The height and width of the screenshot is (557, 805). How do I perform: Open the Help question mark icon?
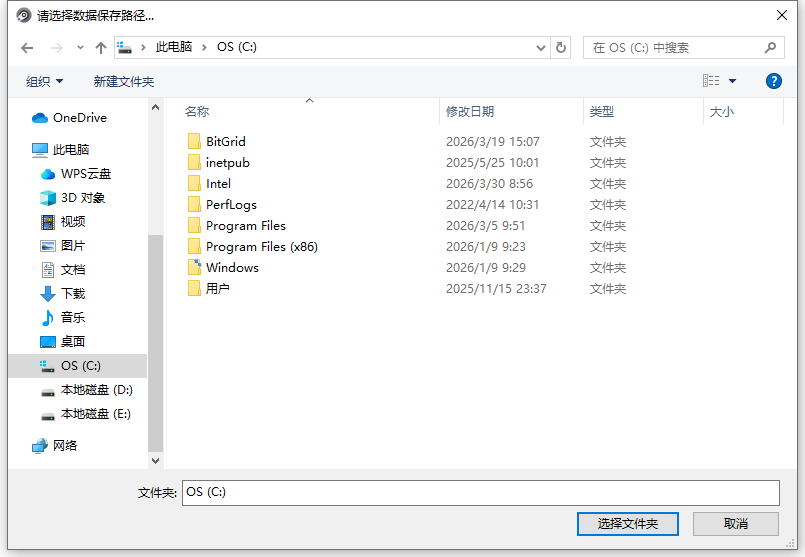click(x=773, y=81)
